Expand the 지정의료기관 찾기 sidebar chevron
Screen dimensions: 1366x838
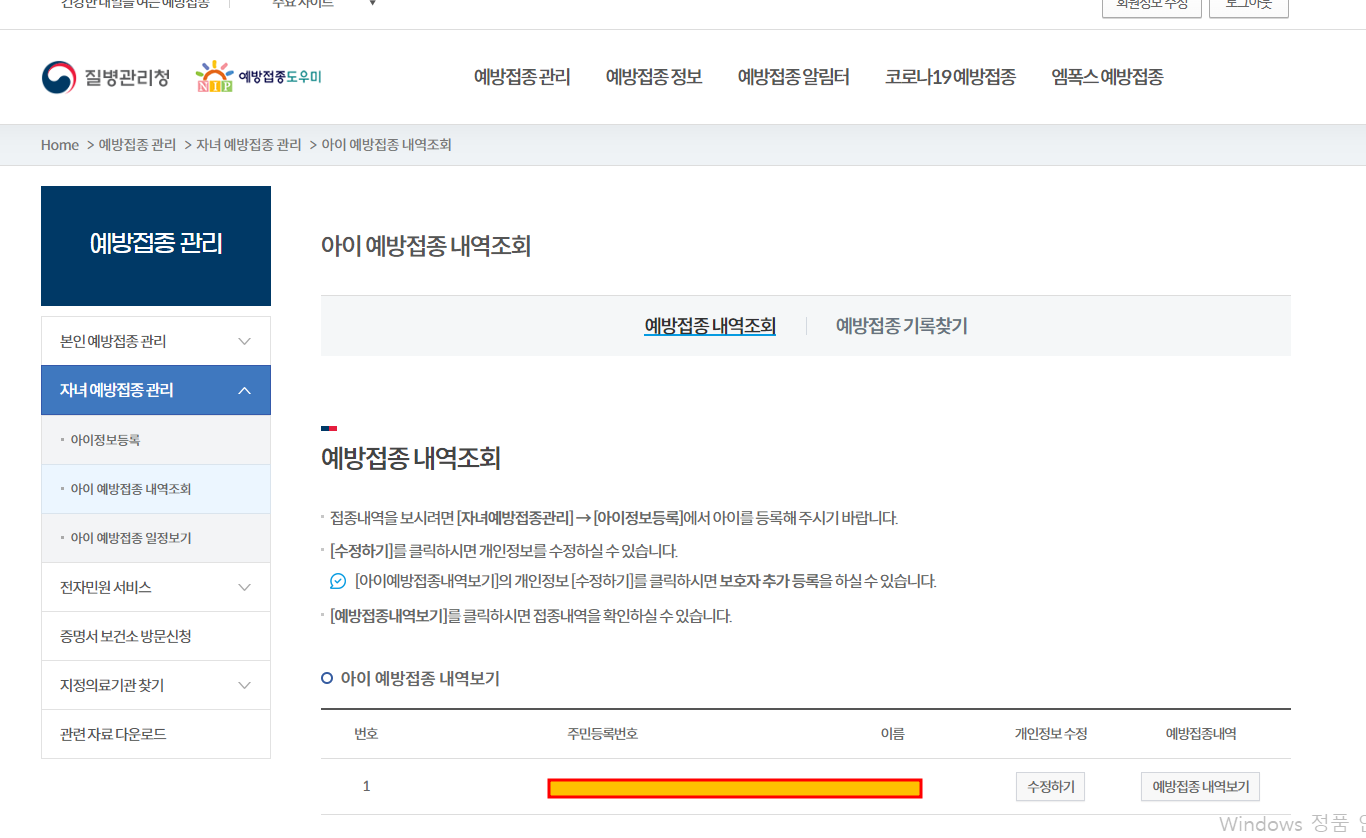[x=245, y=685]
